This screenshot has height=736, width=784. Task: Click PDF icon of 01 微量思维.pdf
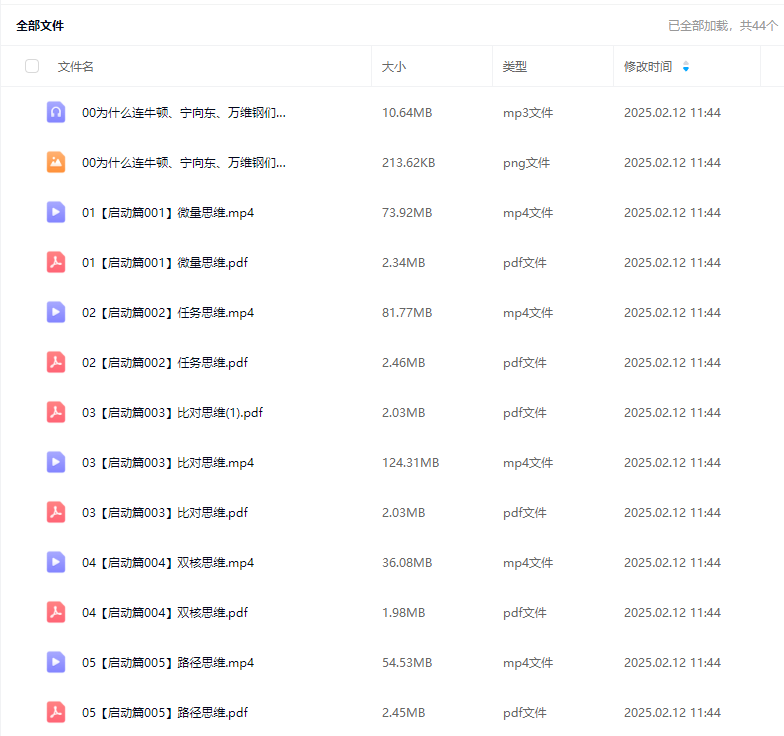(x=56, y=262)
